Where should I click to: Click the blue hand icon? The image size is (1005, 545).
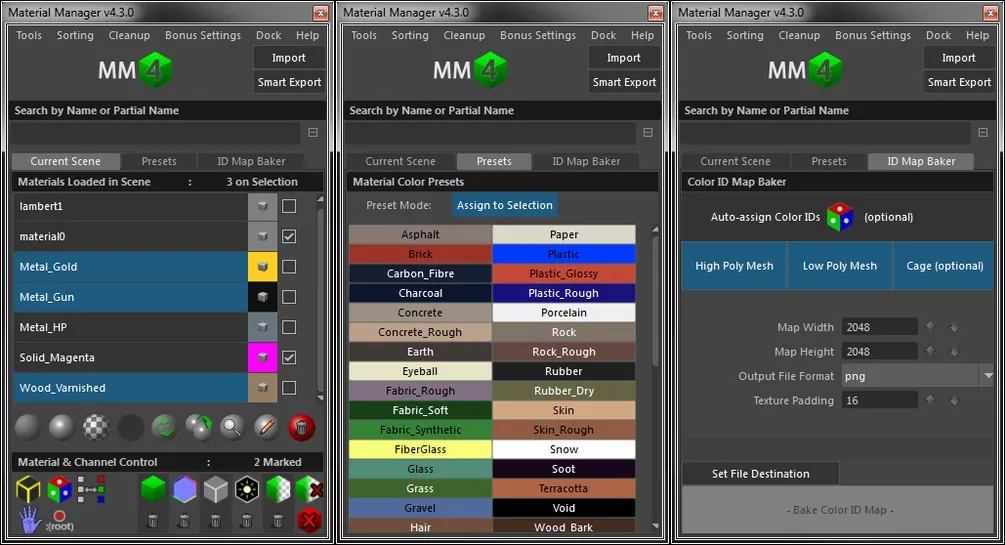click(x=28, y=519)
